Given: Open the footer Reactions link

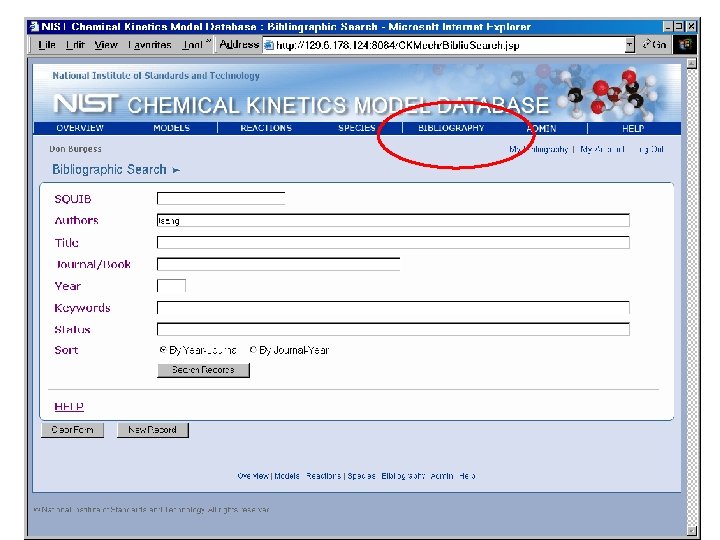Looking at the screenshot, I should (323, 476).
